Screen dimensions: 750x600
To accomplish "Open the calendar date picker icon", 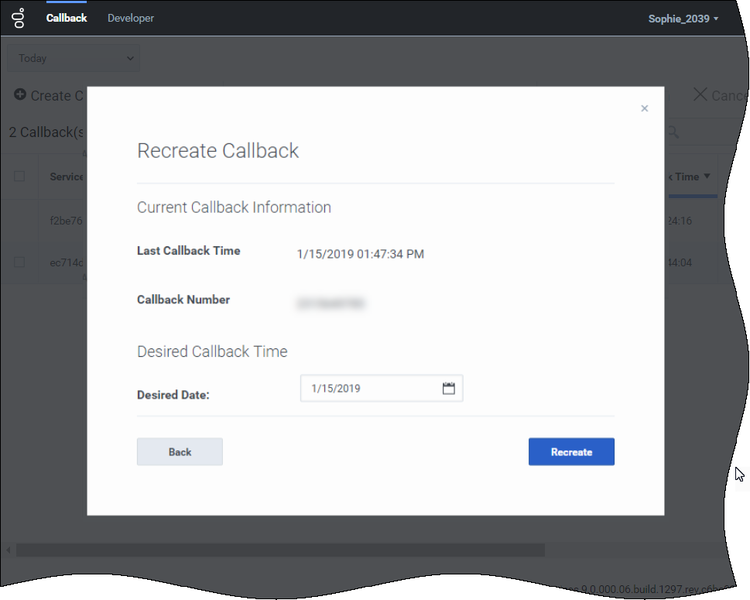I will [x=448, y=388].
